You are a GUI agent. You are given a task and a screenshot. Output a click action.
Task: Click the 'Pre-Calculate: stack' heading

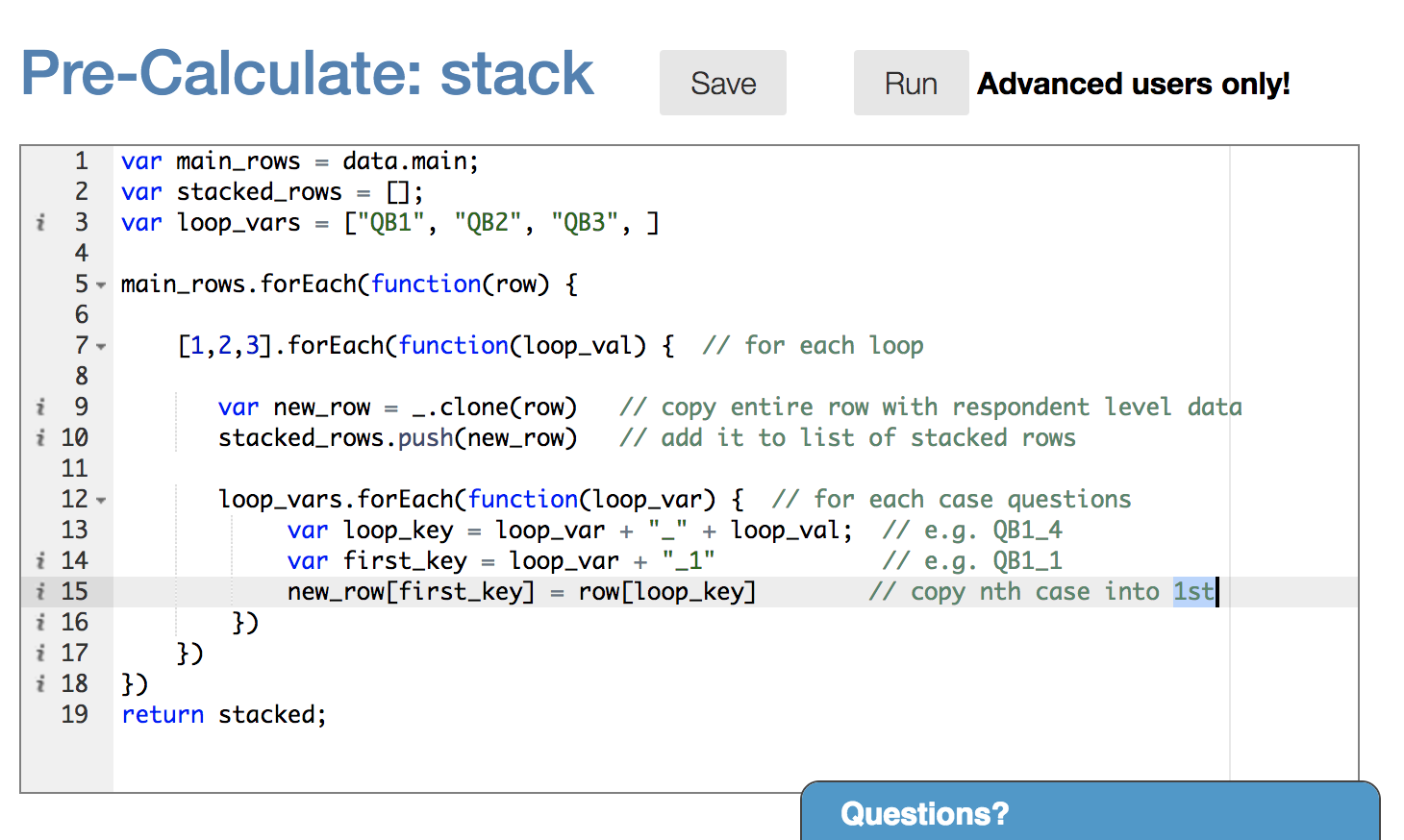pyautogui.click(x=308, y=74)
